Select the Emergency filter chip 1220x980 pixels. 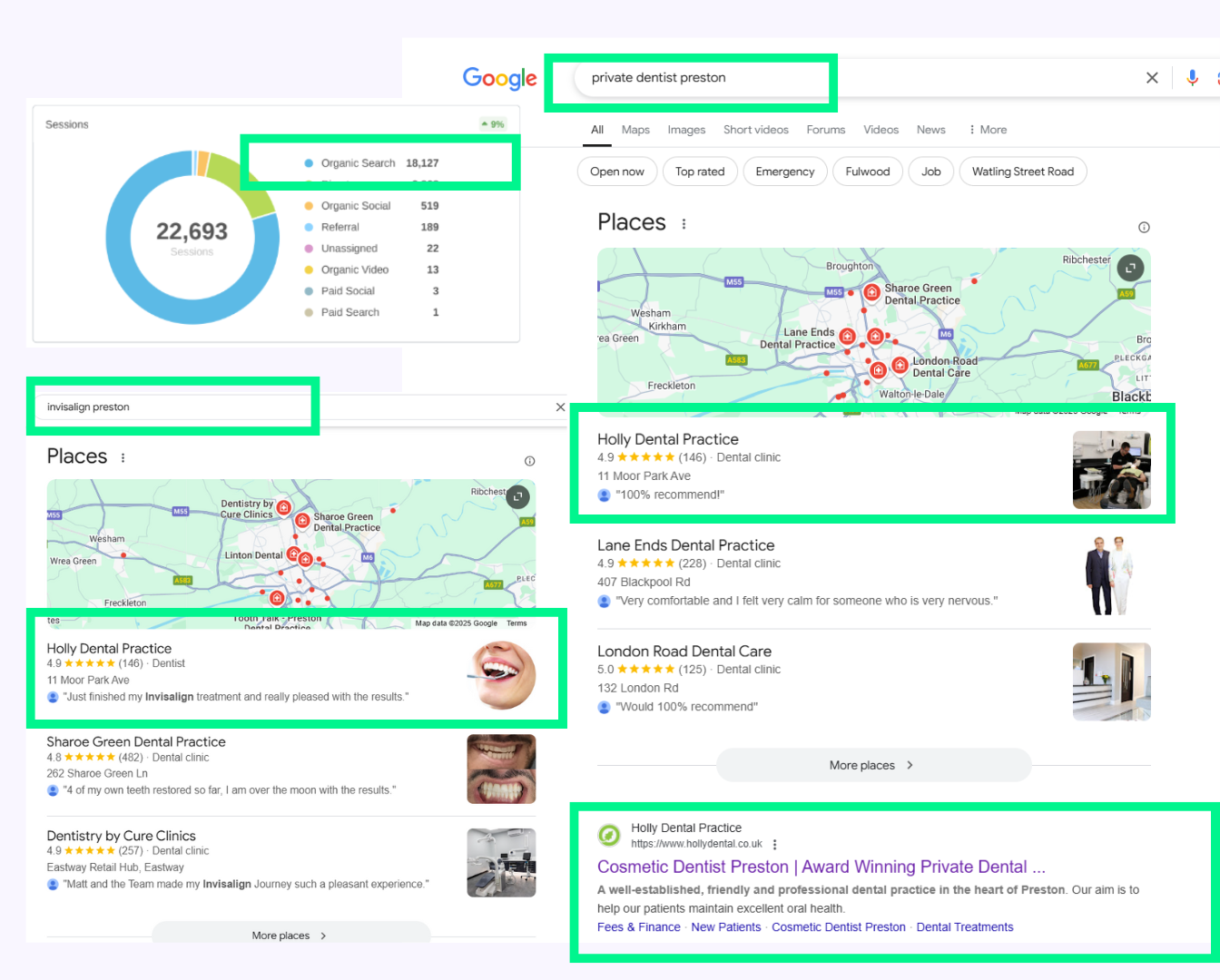point(784,171)
